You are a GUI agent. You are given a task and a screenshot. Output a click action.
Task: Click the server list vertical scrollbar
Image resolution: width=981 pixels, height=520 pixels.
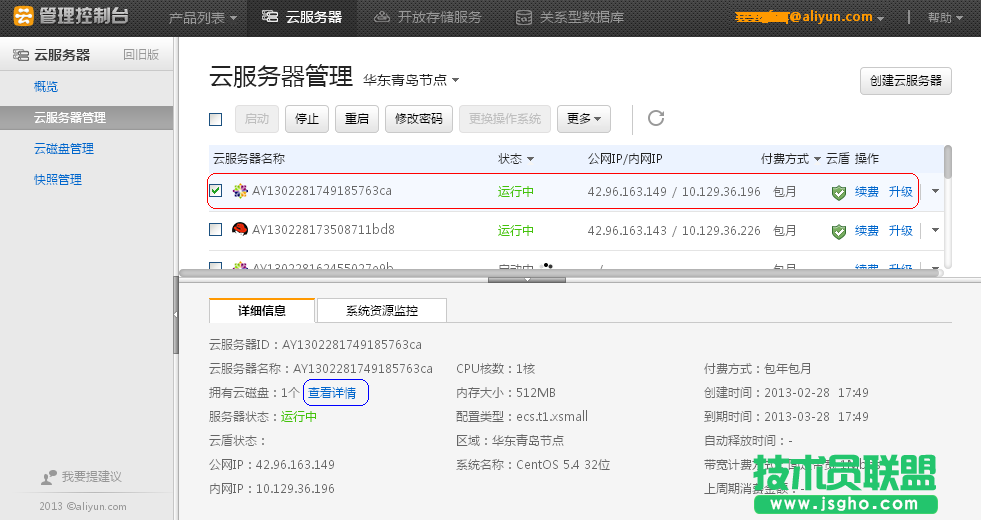tap(948, 163)
